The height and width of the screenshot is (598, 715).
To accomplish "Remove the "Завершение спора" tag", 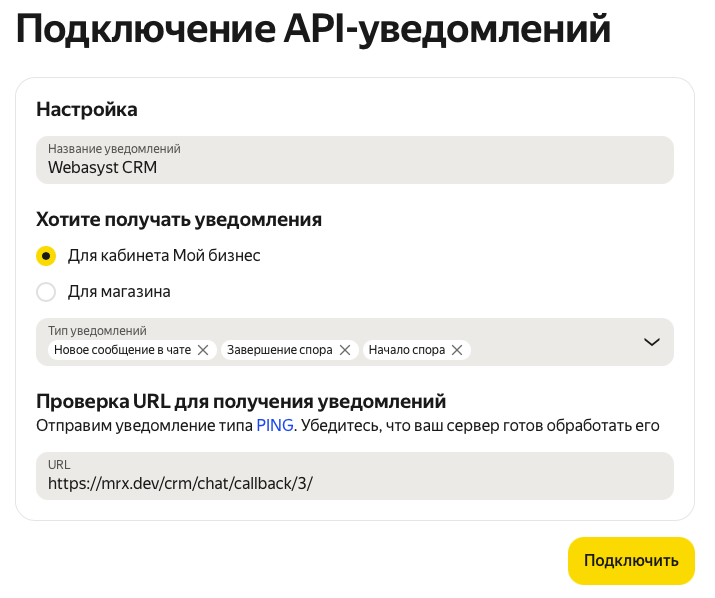I will (345, 350).
